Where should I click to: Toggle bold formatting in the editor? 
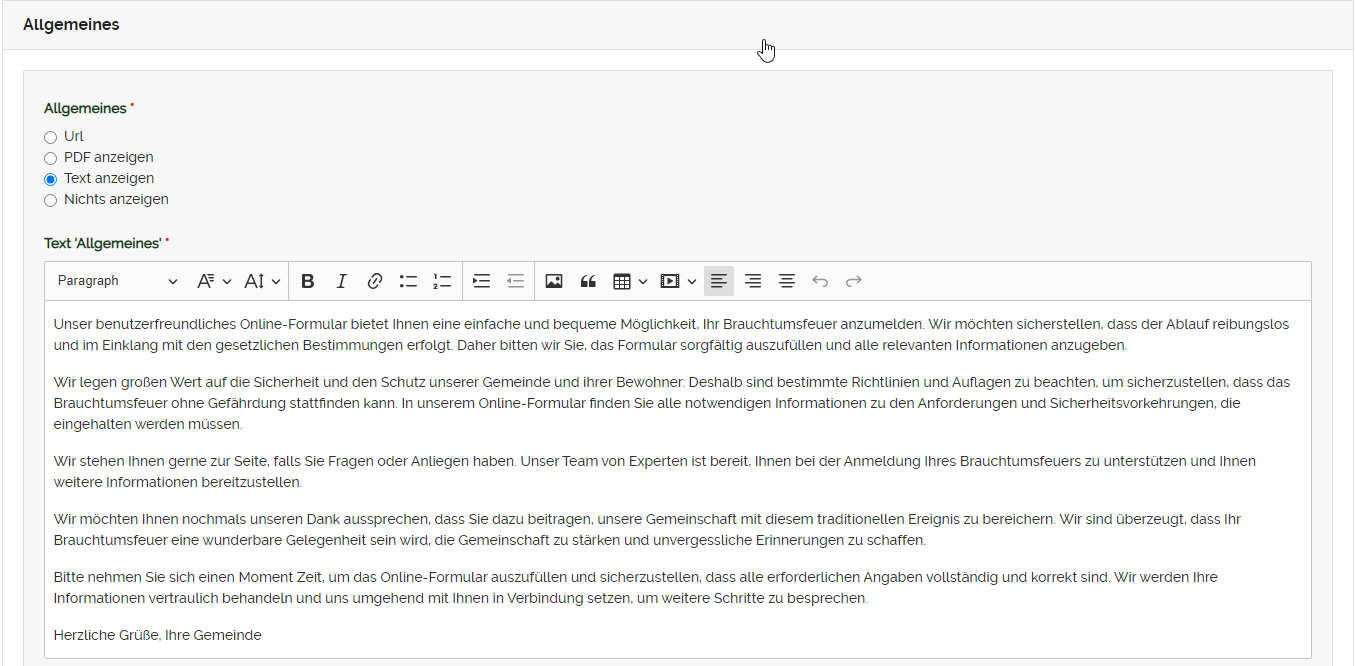(308, 281)
